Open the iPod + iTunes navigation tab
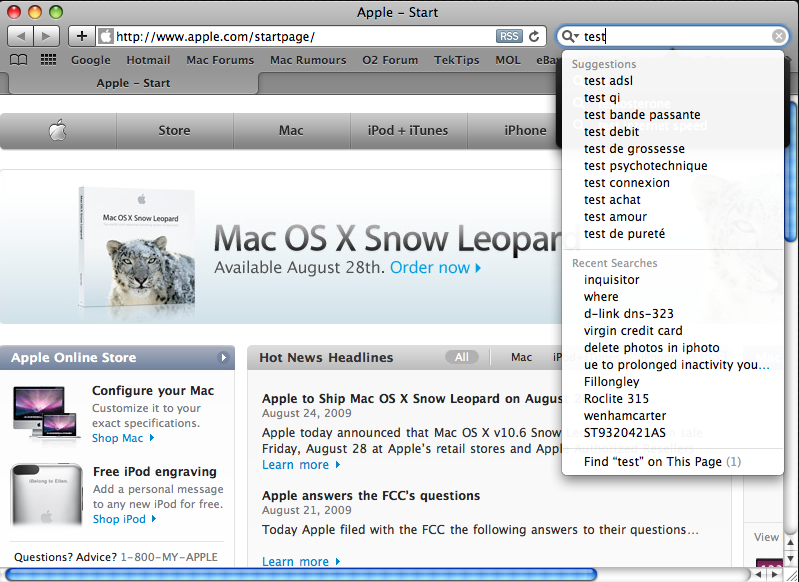The width and height of the screenshot is (799, 582). click(x=408, y=130)
